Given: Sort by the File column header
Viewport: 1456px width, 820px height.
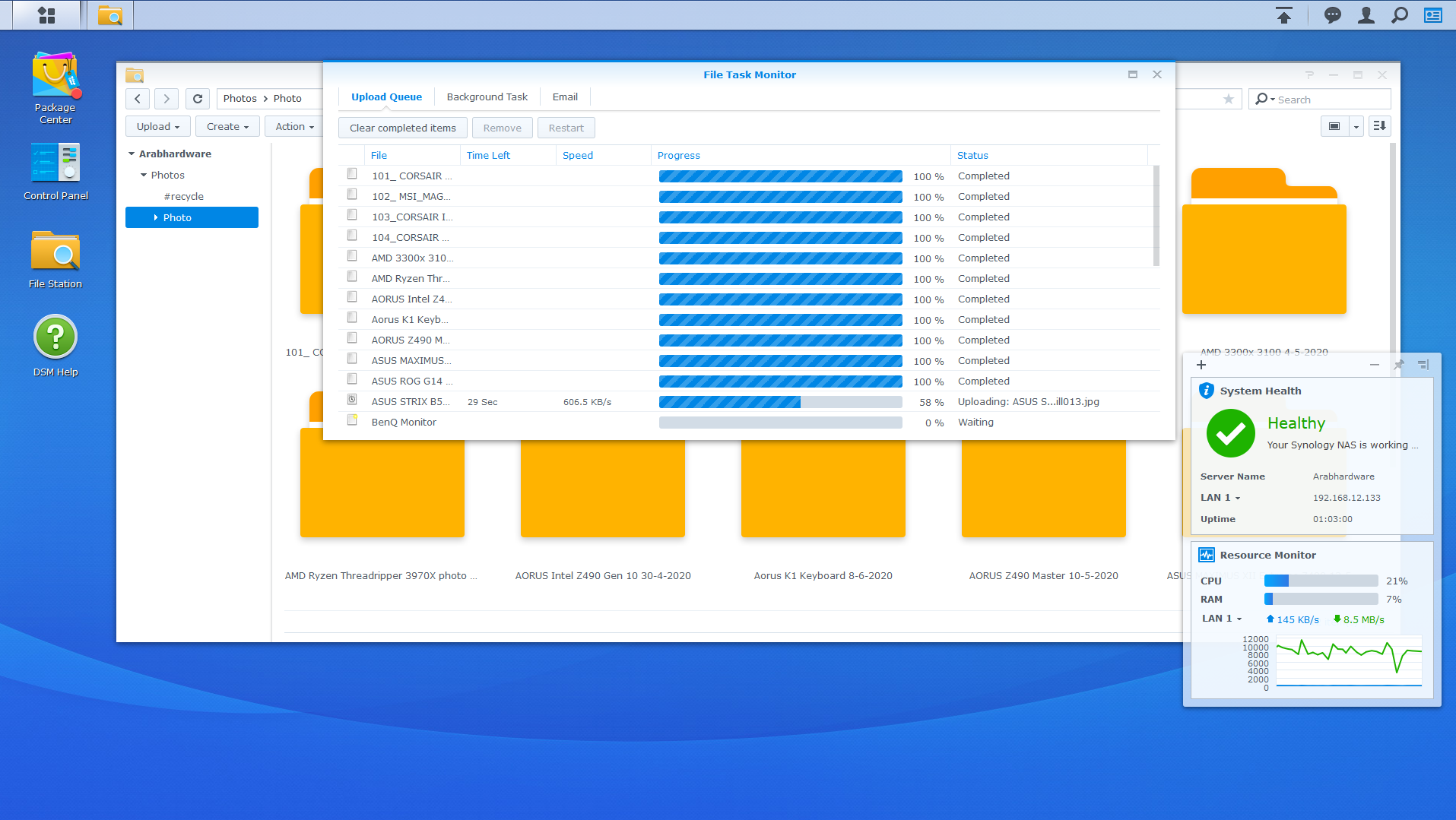Looking at the screenshot, I should 412,155.
